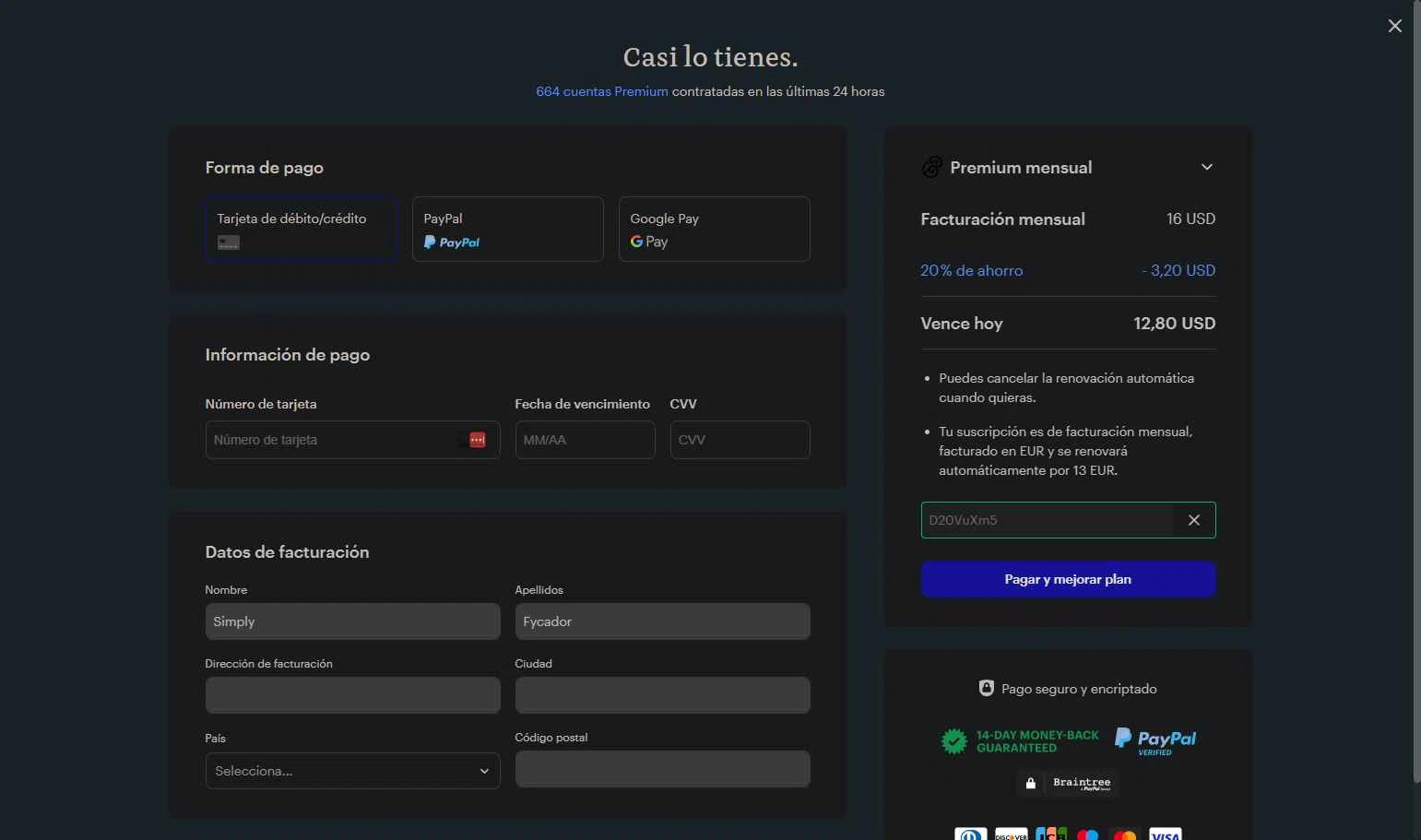Image resolution: width=1421 pixels, height=840 pixels.
Task: Click the 20% de ahorro text
Action: 971,270
